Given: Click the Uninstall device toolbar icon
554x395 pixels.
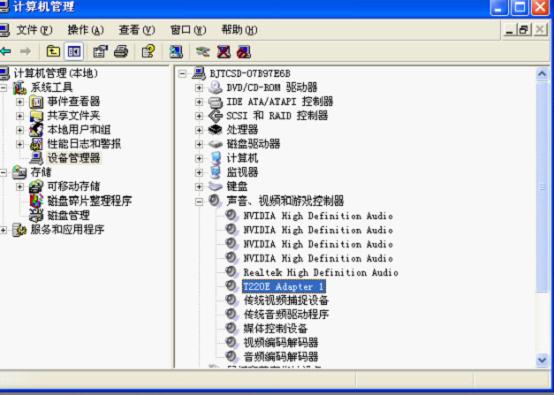Looking at the screenshot, I should (x=224, y=52).
